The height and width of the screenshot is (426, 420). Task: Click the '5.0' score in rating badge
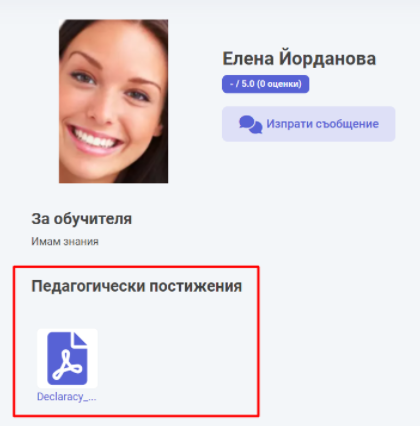pyautogui.click(x=248, y=84)
